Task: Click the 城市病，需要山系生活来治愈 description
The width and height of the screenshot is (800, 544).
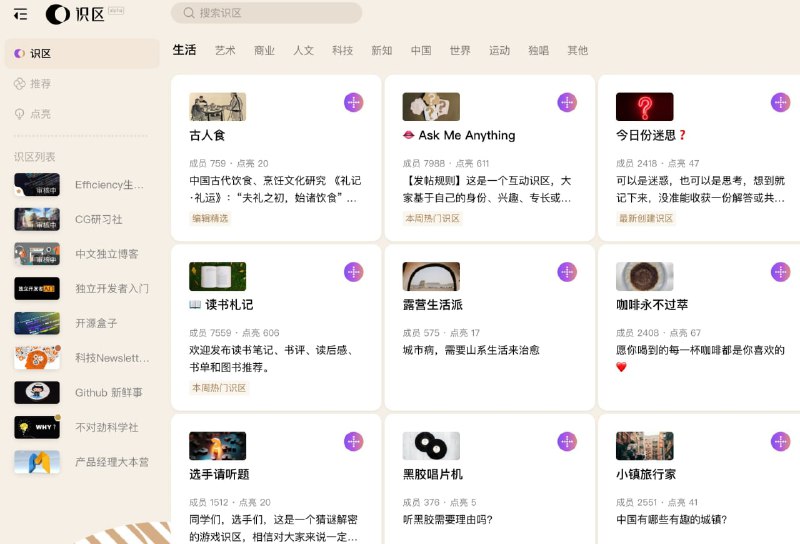Action: pyautogui.click(x=471, y=350)
